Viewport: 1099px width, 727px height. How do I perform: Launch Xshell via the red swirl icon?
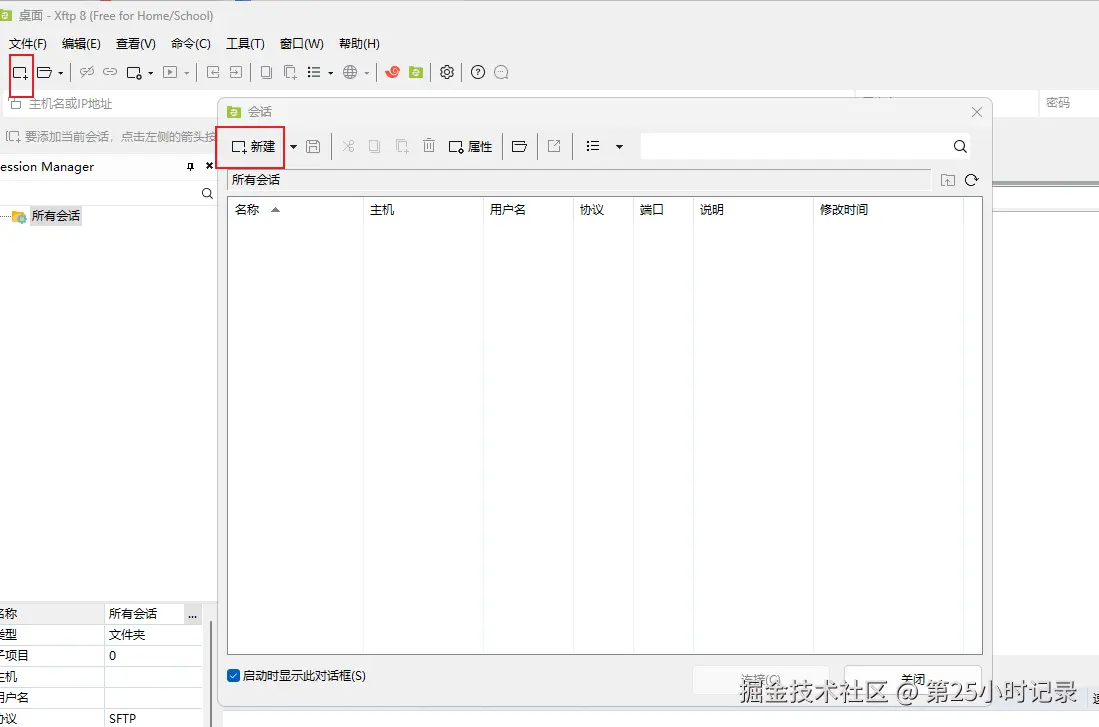point(392,72)
